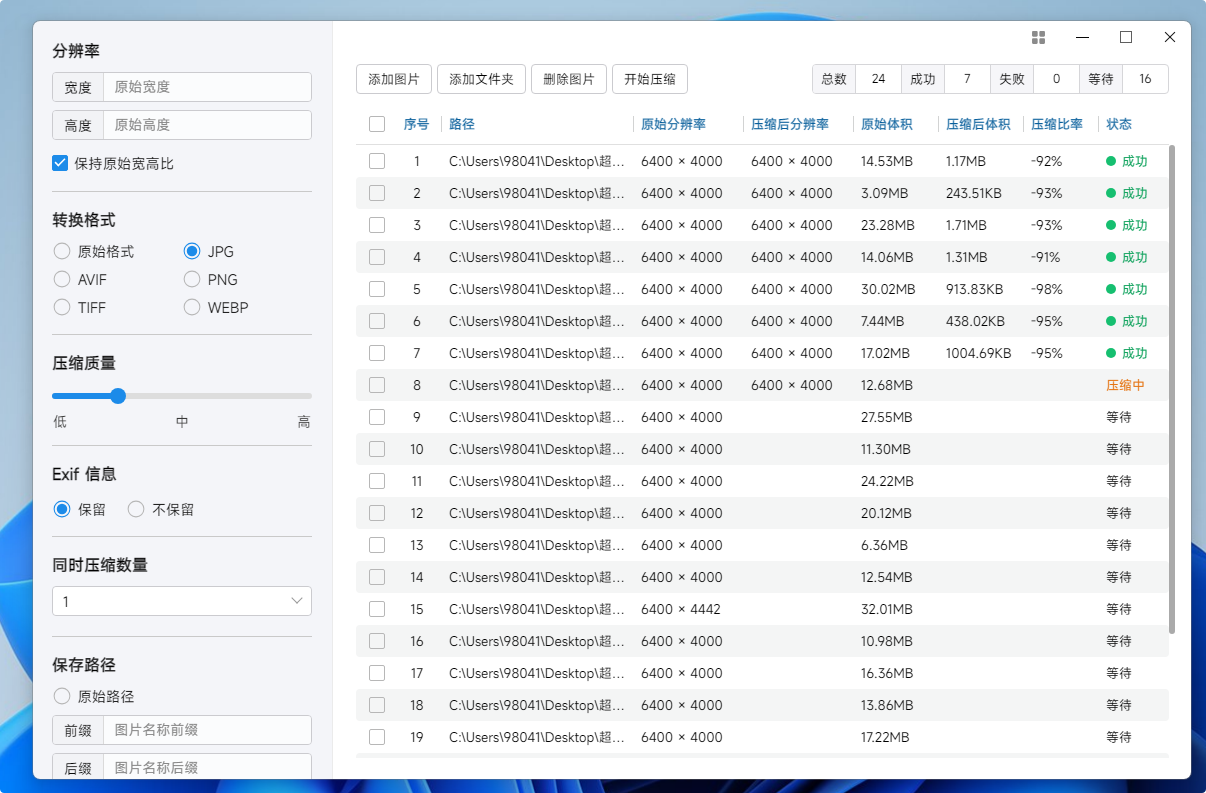Click the 6400 × 4442 resolution cell
This screenshot has height=793, width=1206.
coord(681,609)
